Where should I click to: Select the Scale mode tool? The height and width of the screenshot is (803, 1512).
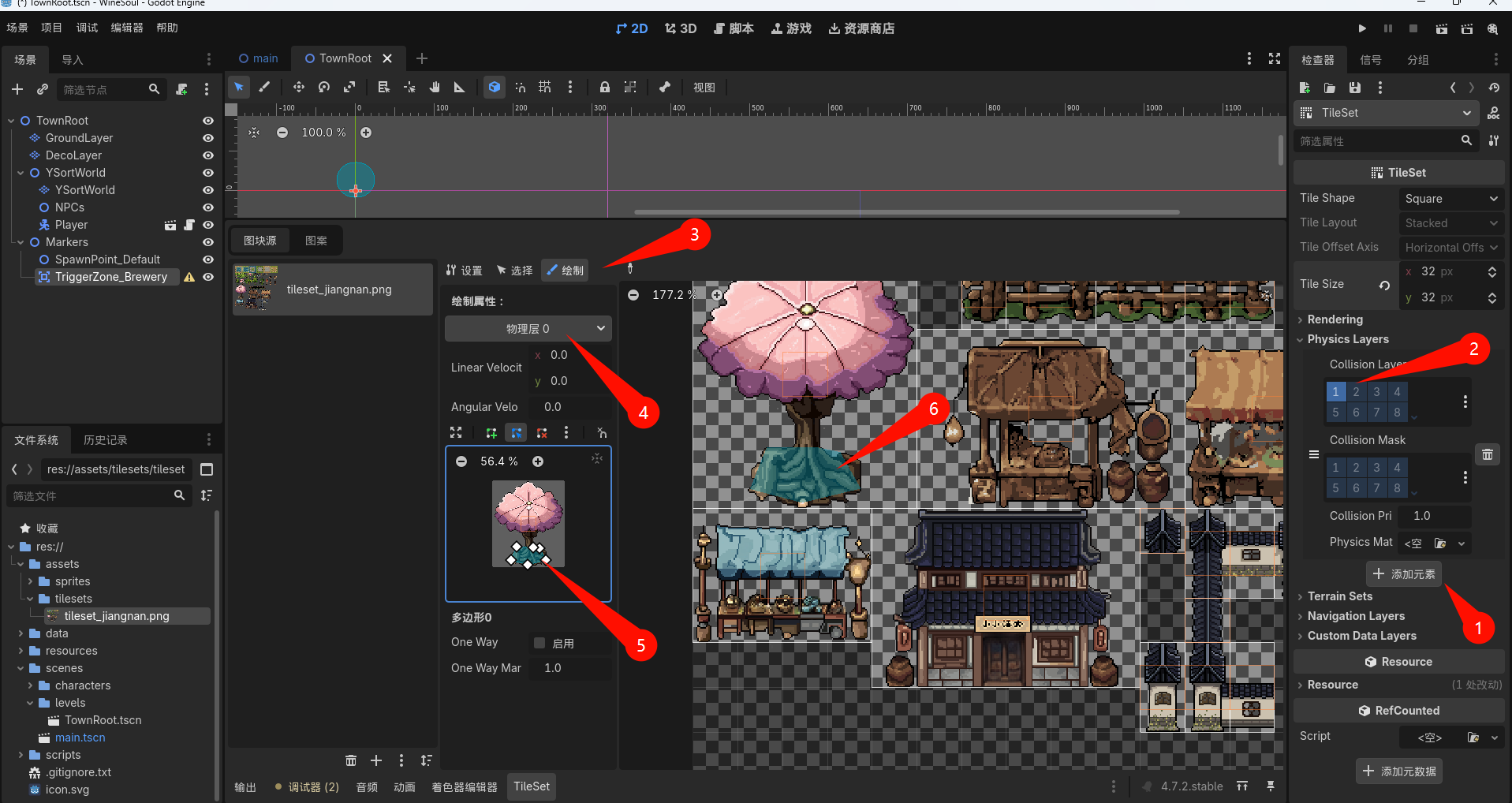[x=349, y=88]
